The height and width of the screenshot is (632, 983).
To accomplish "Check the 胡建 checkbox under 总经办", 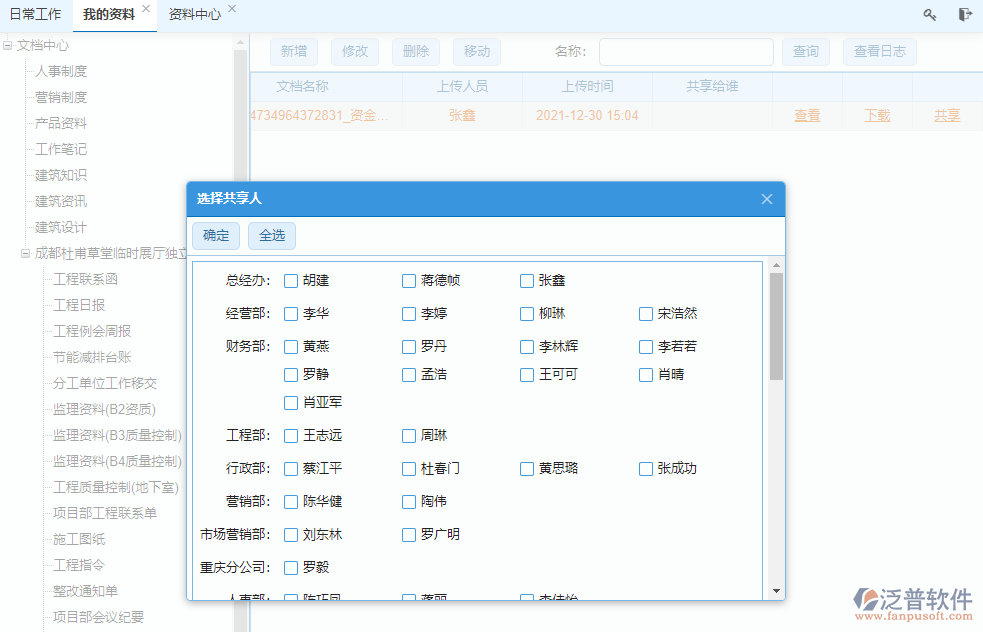I will [289, 281].
